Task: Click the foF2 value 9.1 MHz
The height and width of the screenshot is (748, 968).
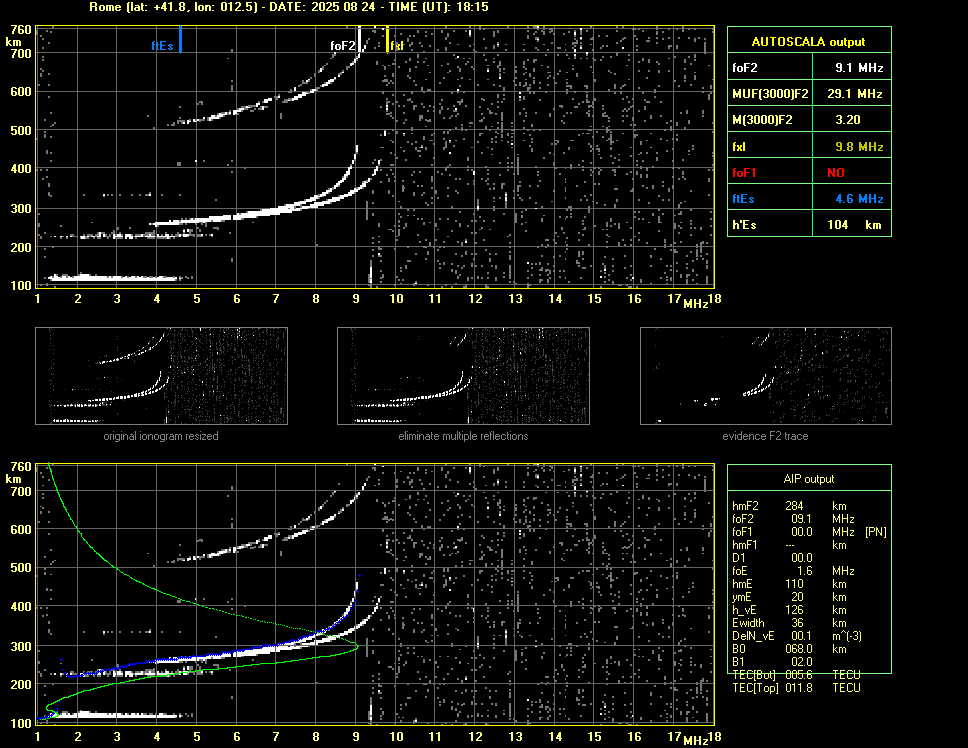Action: 859,68
